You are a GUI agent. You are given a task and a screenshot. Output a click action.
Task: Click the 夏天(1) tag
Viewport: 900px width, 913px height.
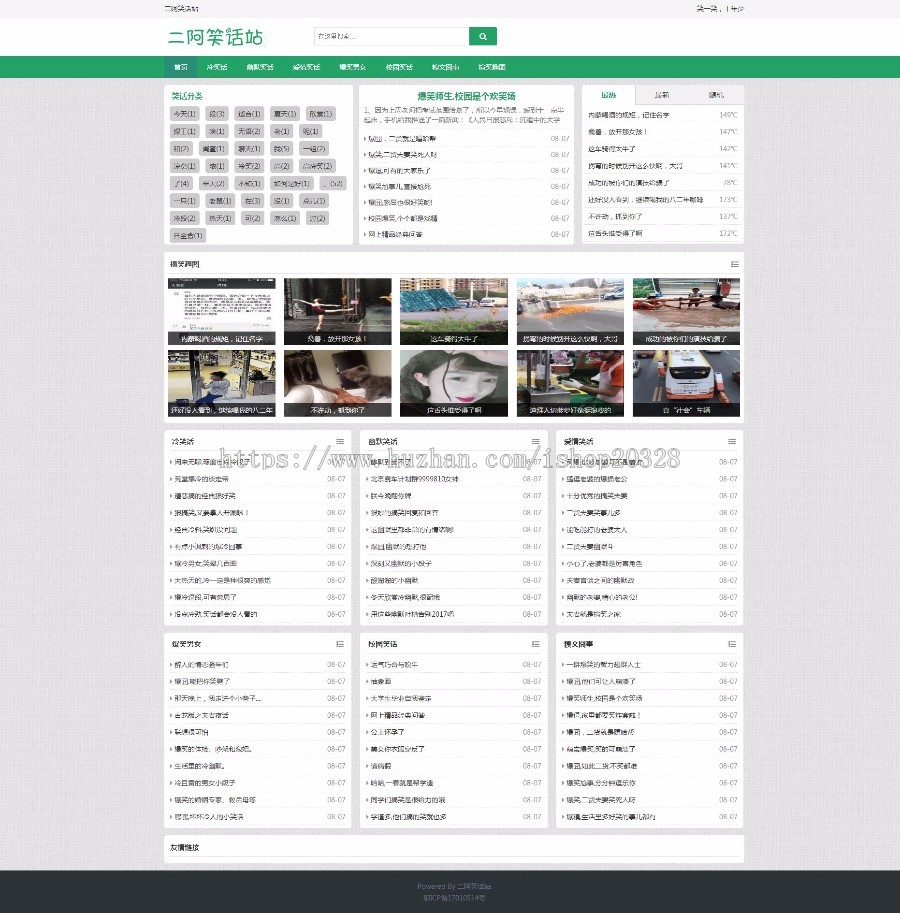285,114
